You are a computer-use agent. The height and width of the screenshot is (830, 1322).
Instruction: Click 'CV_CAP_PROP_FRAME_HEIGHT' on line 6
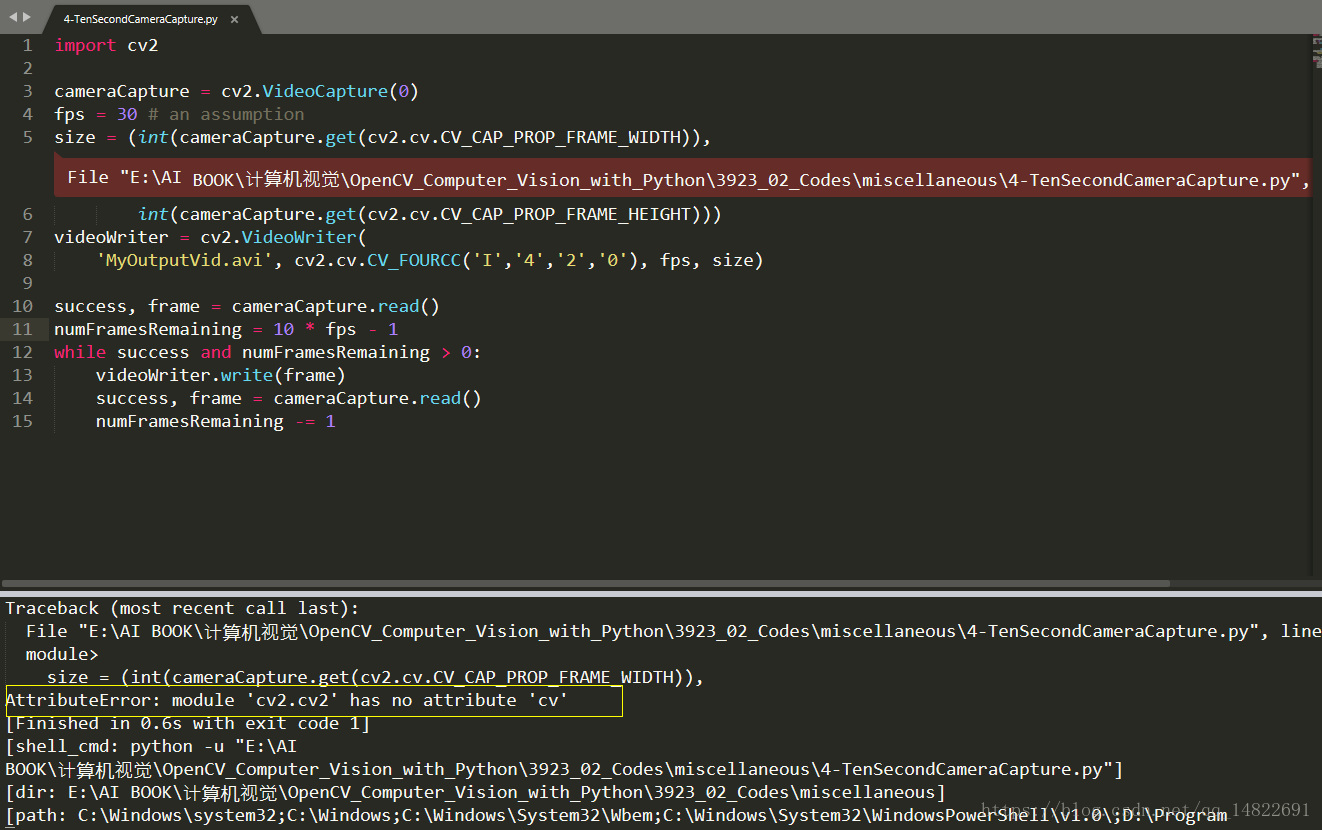point(566,214)
